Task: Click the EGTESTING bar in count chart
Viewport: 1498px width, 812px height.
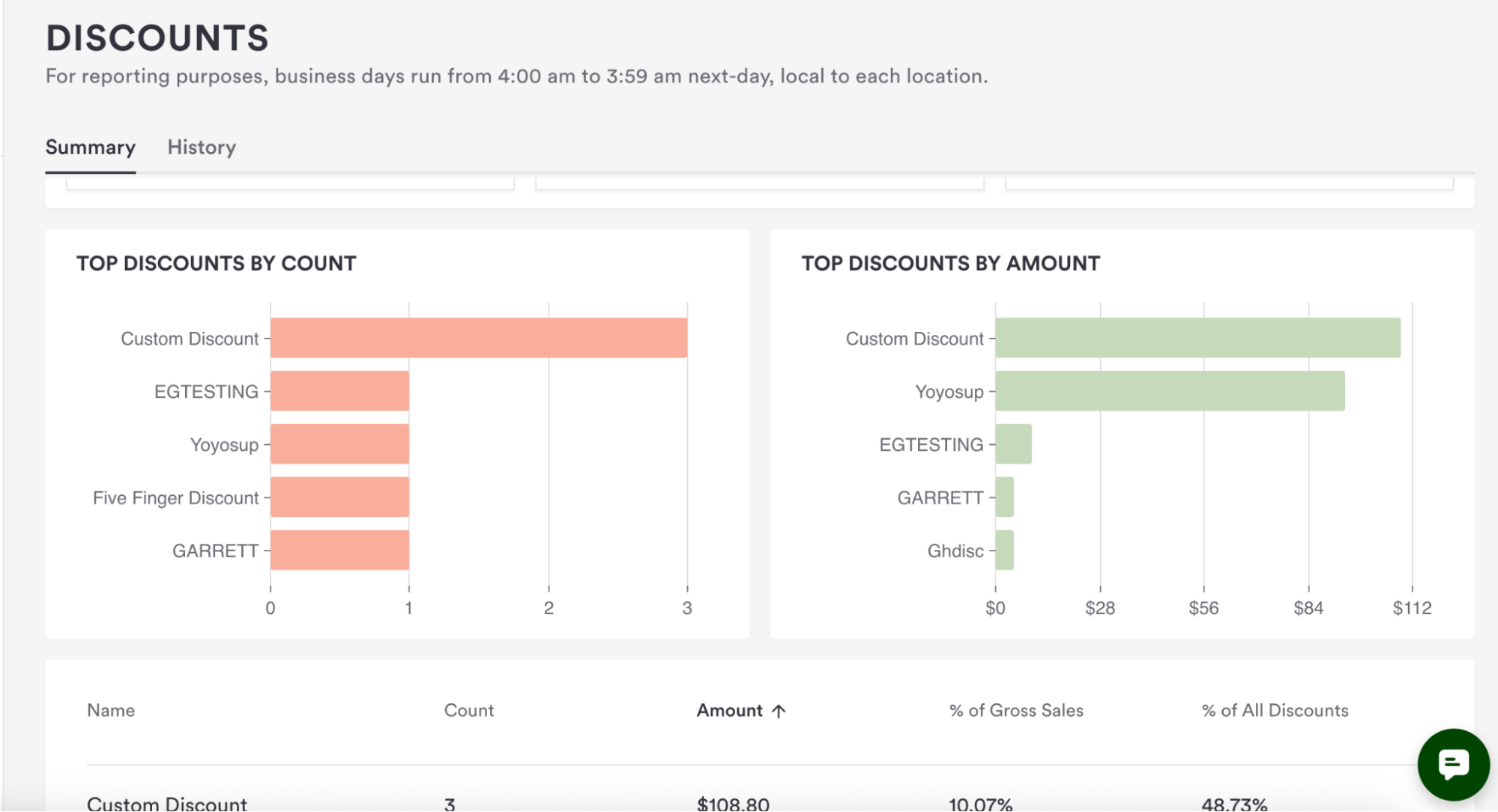Action: (x=339, y=391)
